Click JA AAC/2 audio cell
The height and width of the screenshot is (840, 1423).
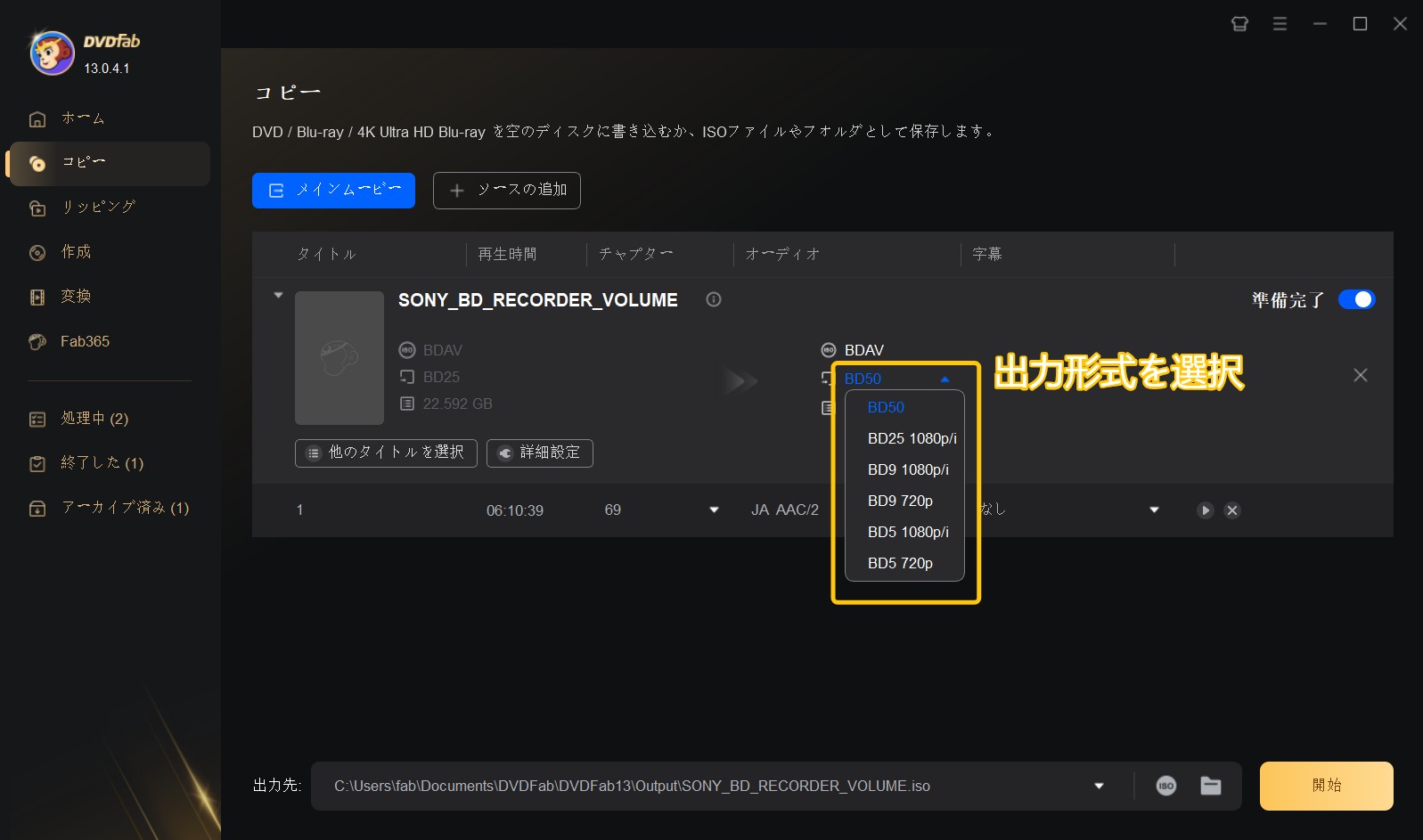coord(784,510)
